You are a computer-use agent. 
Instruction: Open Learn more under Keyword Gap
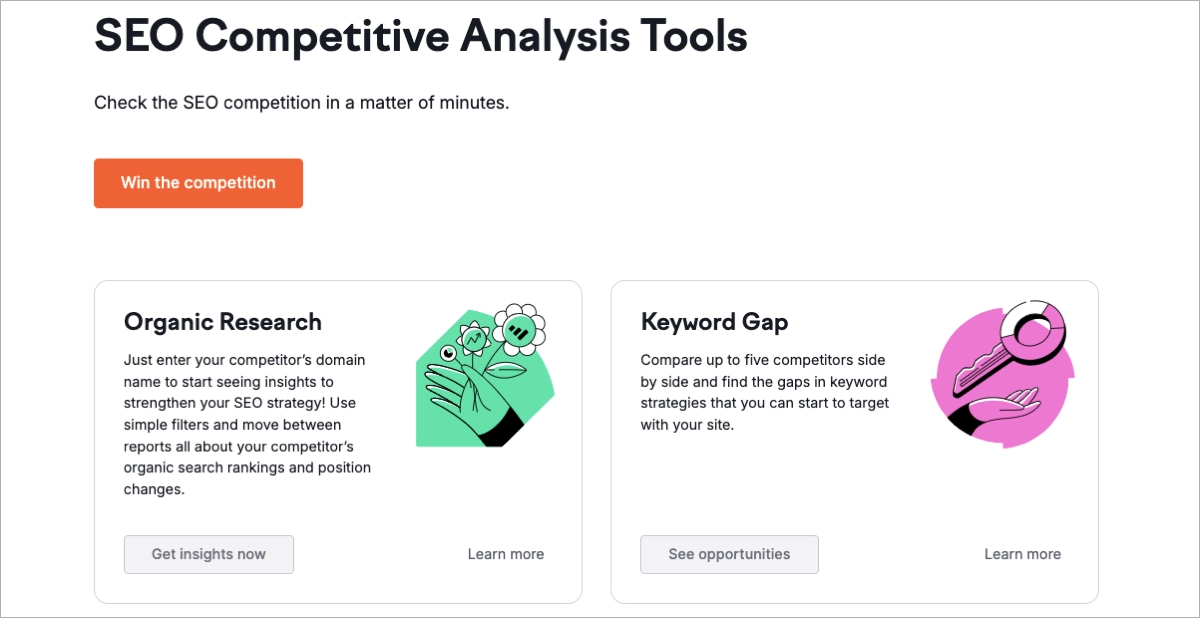coord(1023,553)
